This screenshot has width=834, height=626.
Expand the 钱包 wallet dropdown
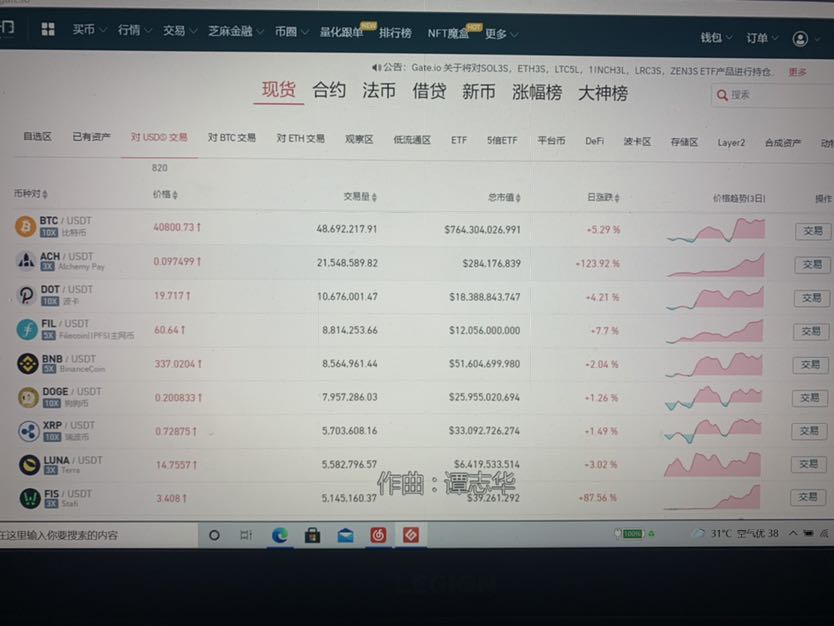pyautogui.click(x=716, y=37)
